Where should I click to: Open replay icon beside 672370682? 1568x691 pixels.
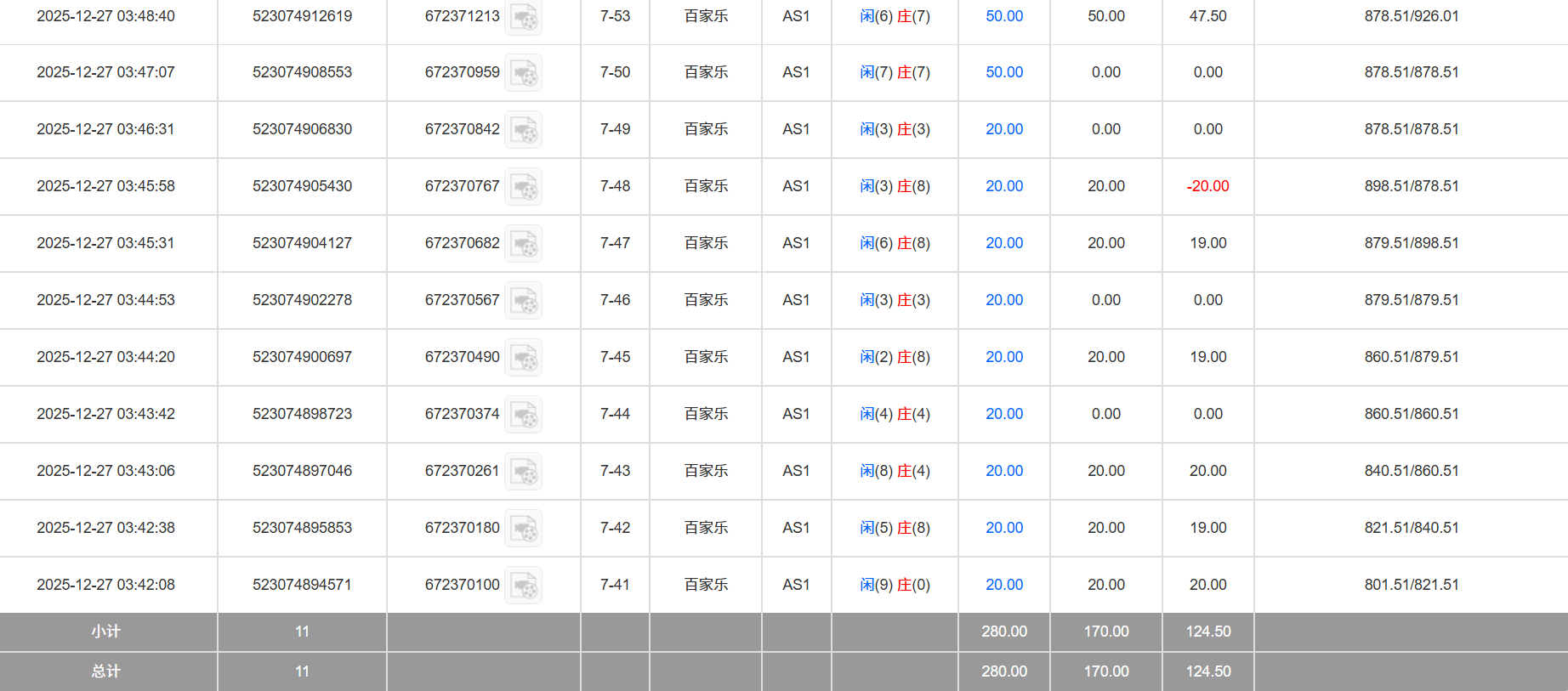[x=523, y=244]
